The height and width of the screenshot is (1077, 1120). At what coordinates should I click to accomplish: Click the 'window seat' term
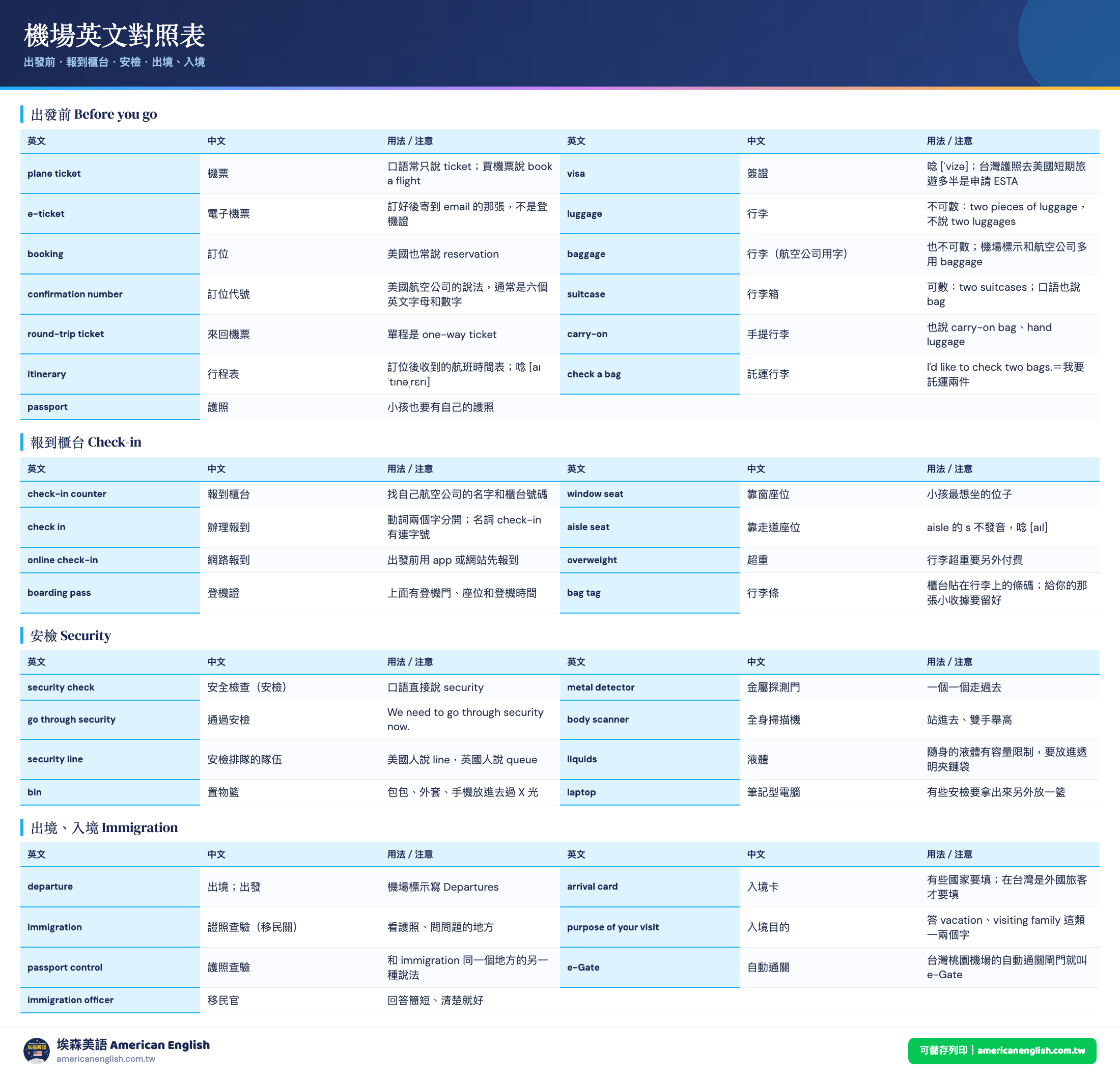(x=595, y=494)
